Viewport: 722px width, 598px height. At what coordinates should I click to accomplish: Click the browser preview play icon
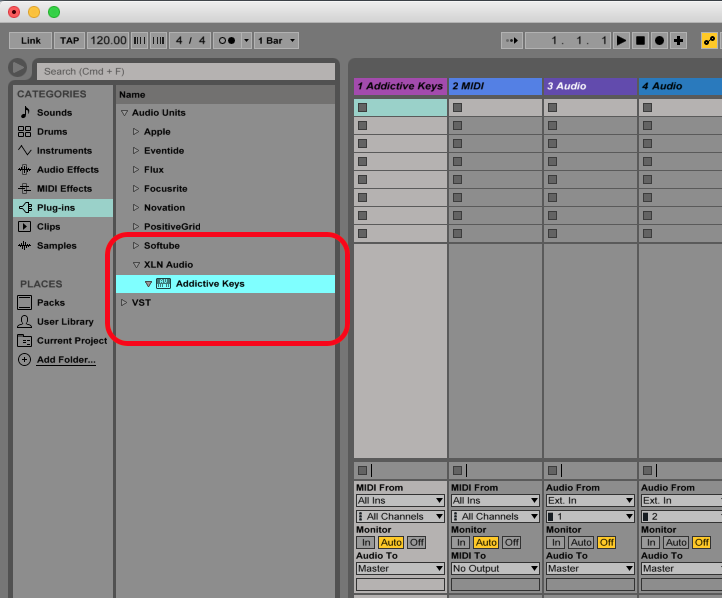pyautogui.click(x=18, y=68)
